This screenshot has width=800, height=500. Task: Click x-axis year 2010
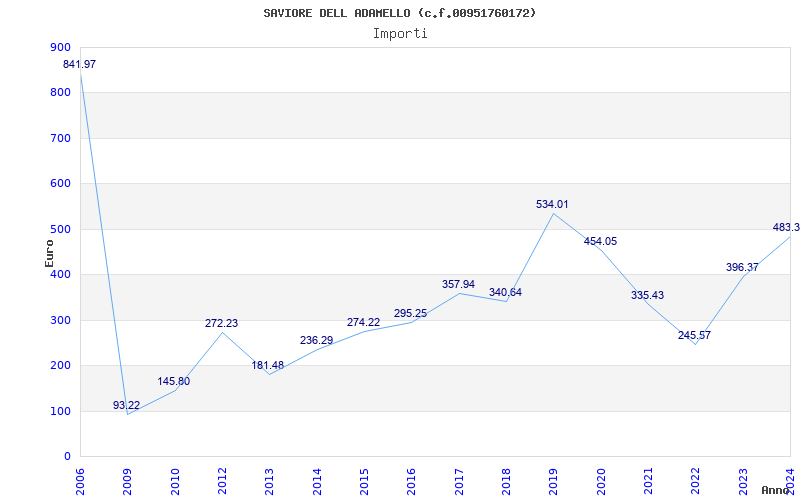click(175, 482)
